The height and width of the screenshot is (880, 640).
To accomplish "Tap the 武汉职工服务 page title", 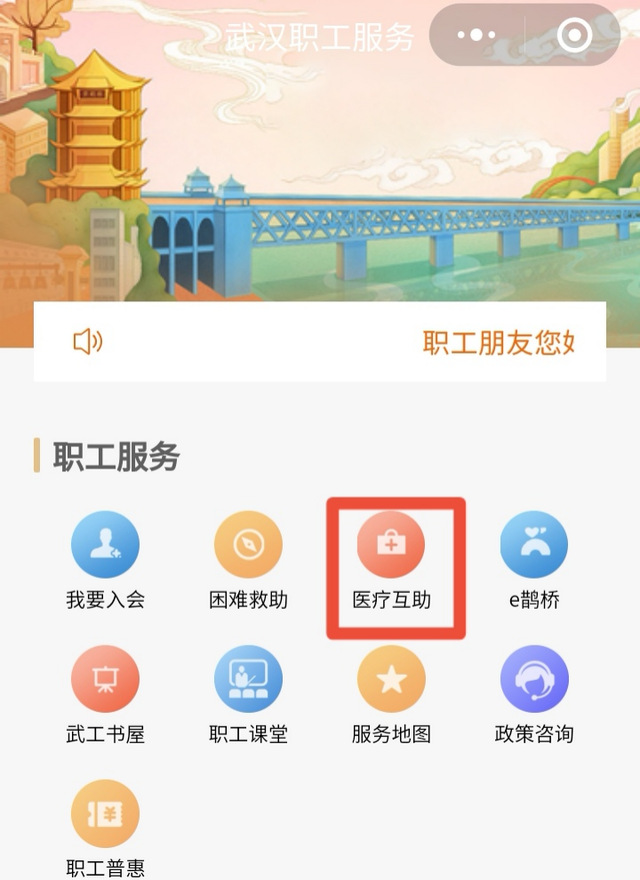I will (x=320, y=37).
